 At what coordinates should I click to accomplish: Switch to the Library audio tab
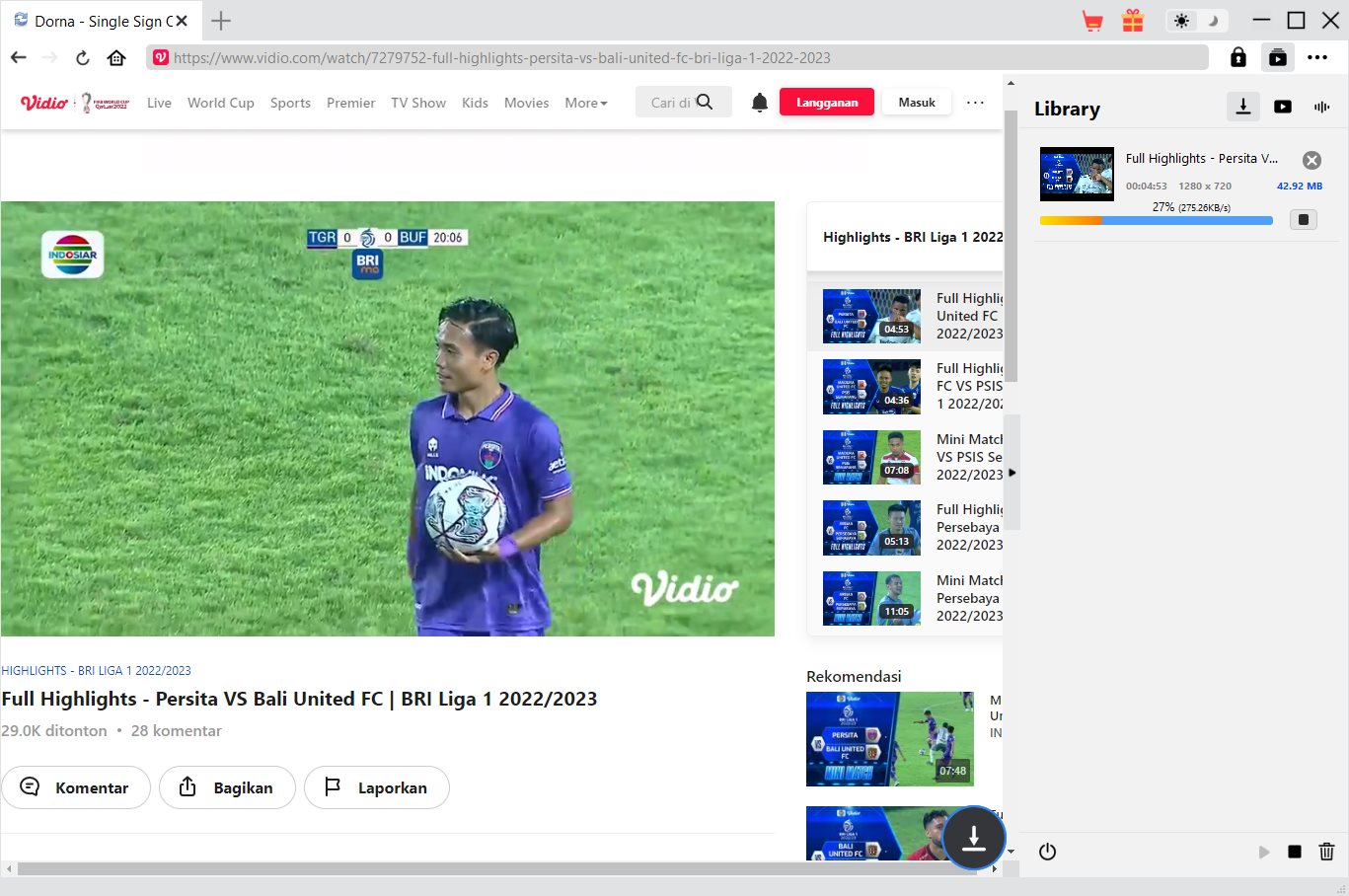click(1321, 107)
